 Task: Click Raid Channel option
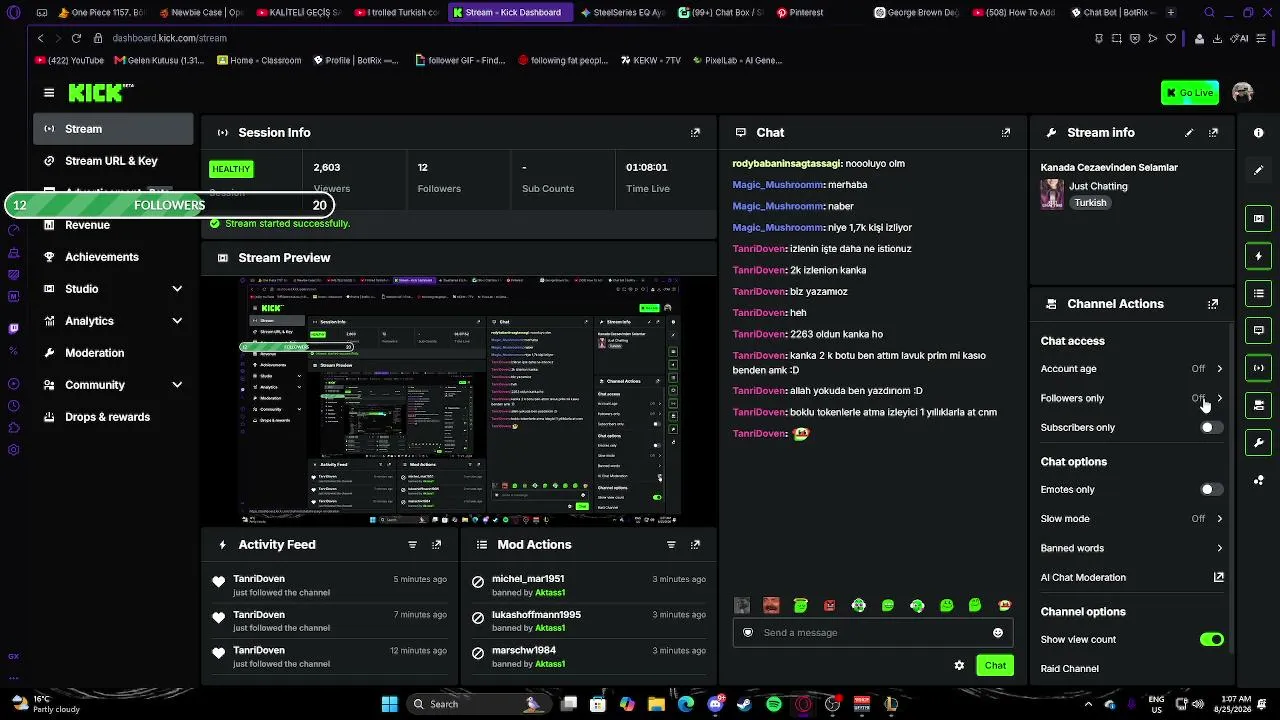tap(1069, 669)
